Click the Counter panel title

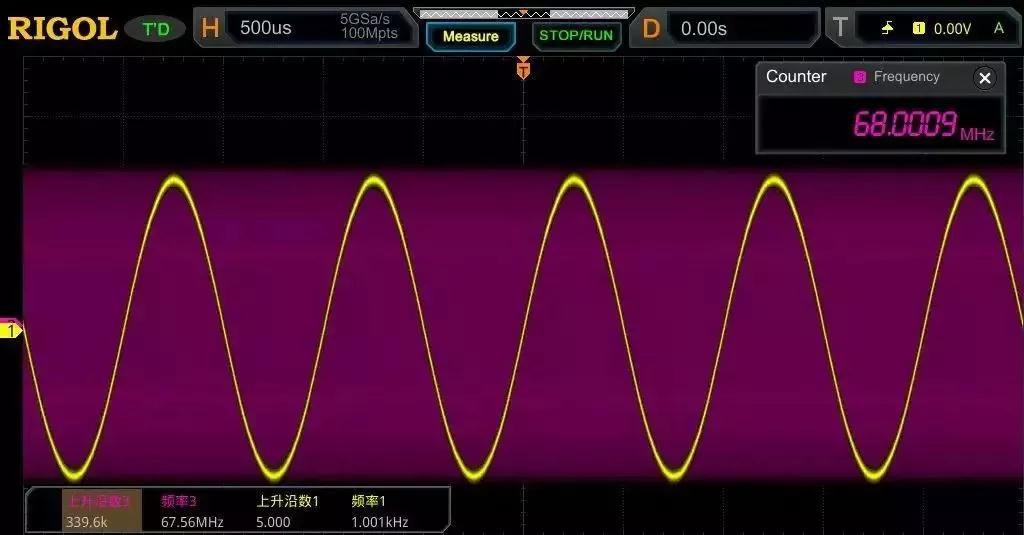(x=796, y=76)
